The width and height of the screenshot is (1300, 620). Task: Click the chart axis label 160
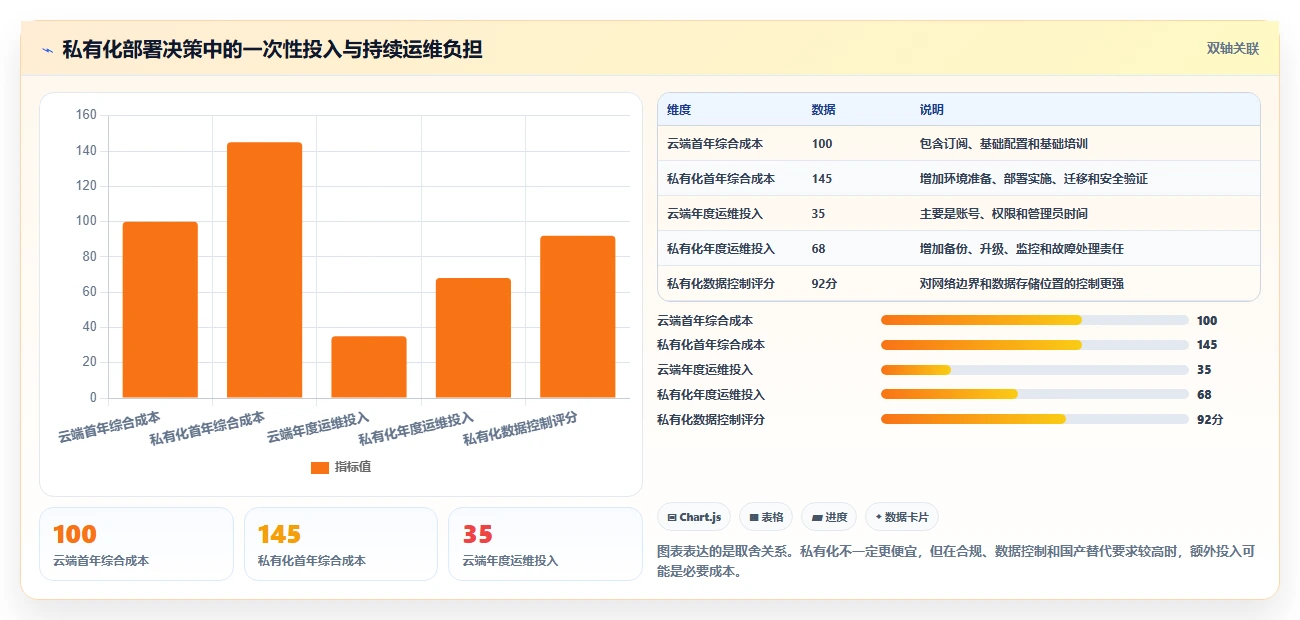pyautogui.click(x=86, y=115)
